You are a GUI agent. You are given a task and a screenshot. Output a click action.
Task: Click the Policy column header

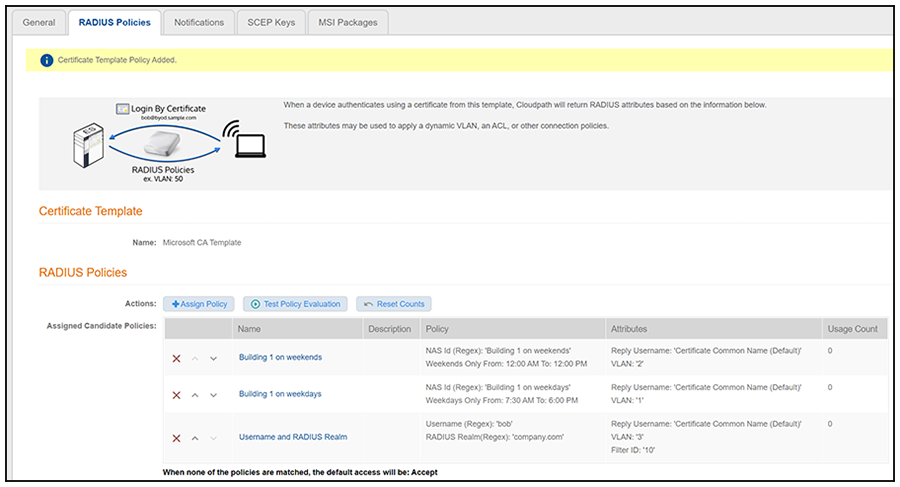click(x=513, y=329)
